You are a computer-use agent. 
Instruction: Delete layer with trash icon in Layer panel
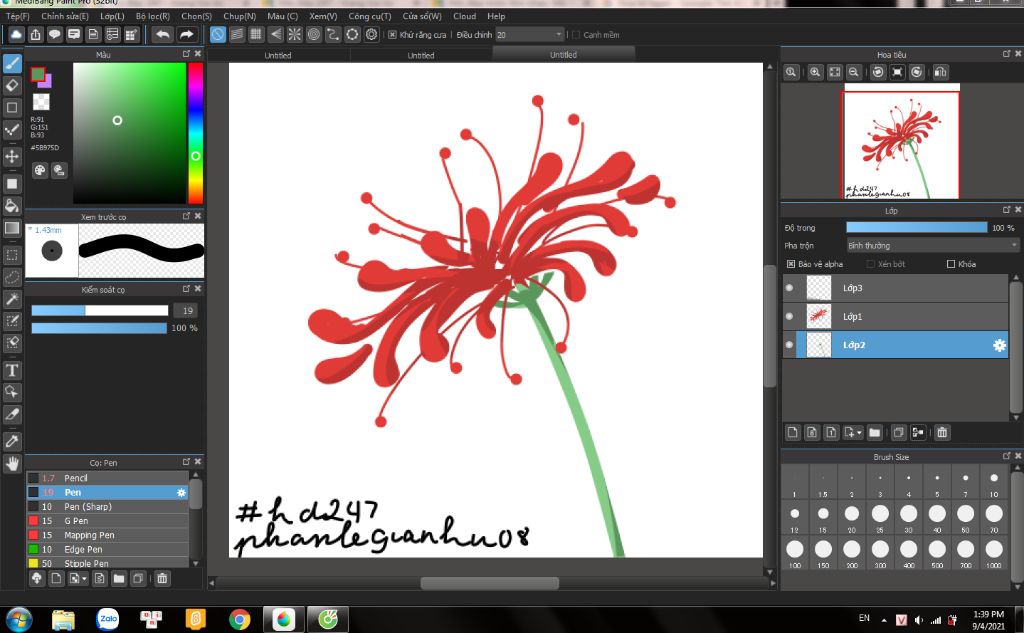pos(942,432)
